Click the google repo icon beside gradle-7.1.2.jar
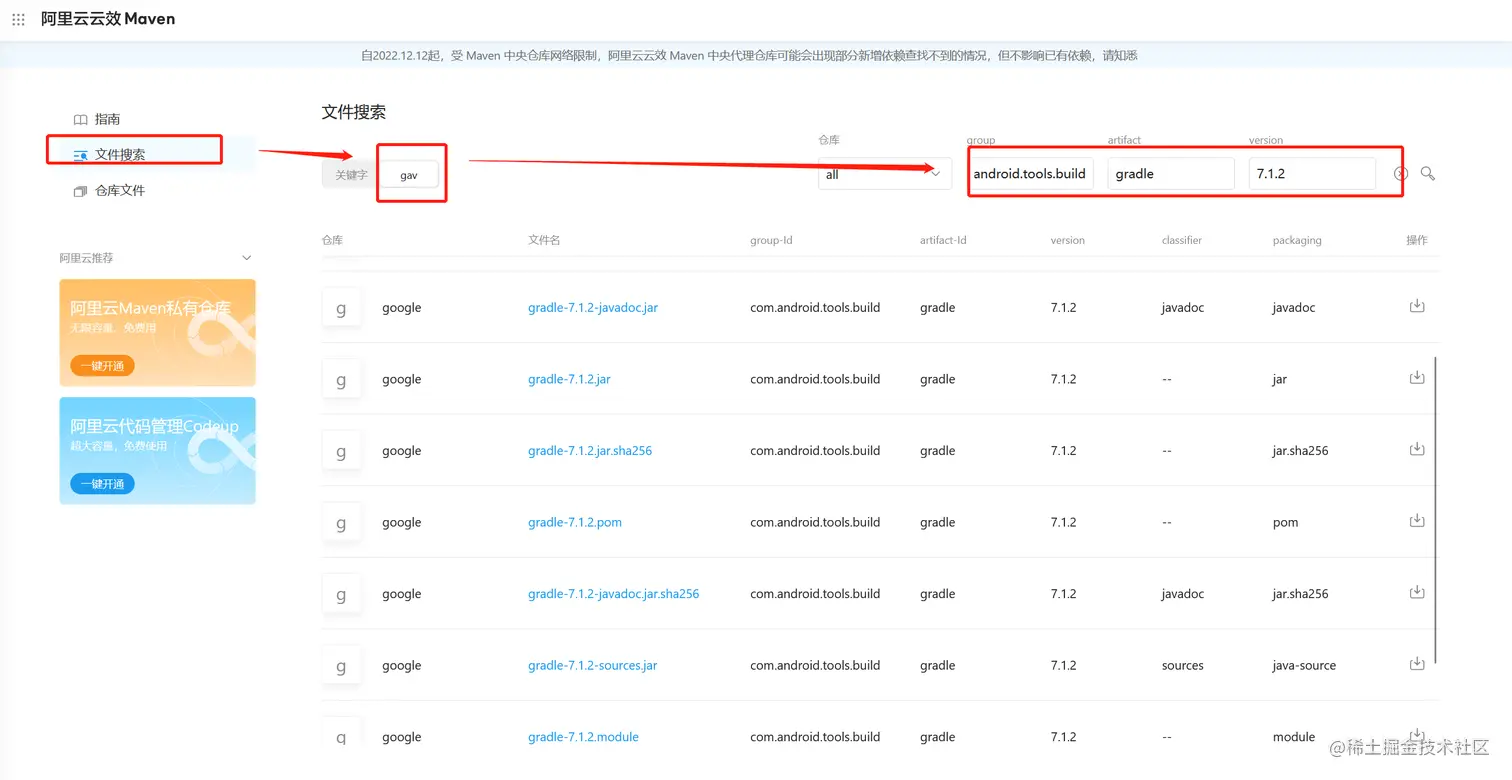 pyautogui.click(x=341, y=380)
